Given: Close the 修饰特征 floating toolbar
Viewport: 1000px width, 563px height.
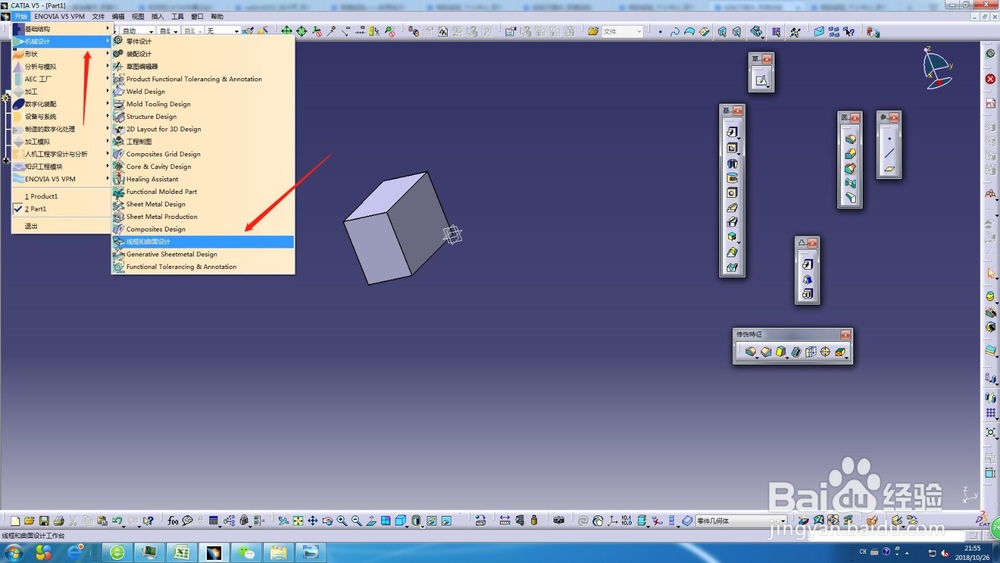Looking at the screenshot, I should 846,335.
